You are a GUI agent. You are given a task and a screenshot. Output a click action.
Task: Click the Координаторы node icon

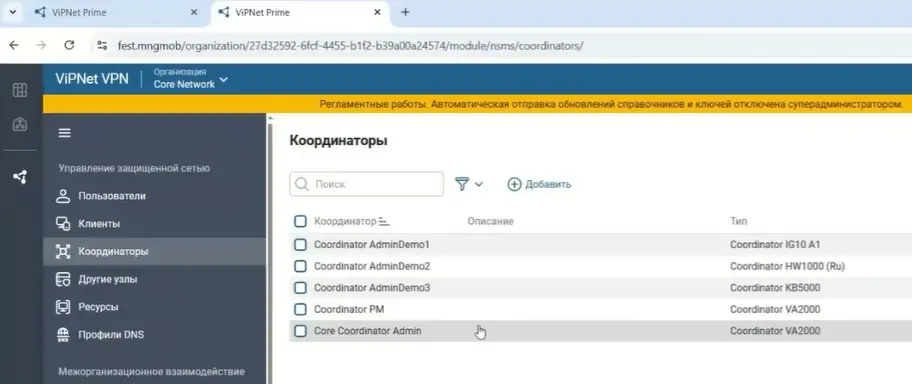pos(63,251)
